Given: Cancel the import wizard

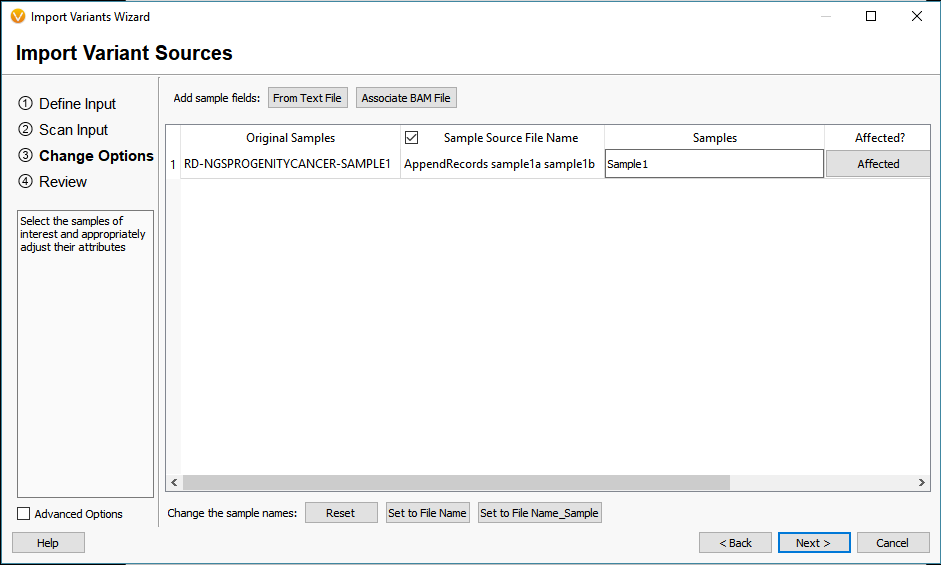Looking at the screenshot, I should 893,543.
